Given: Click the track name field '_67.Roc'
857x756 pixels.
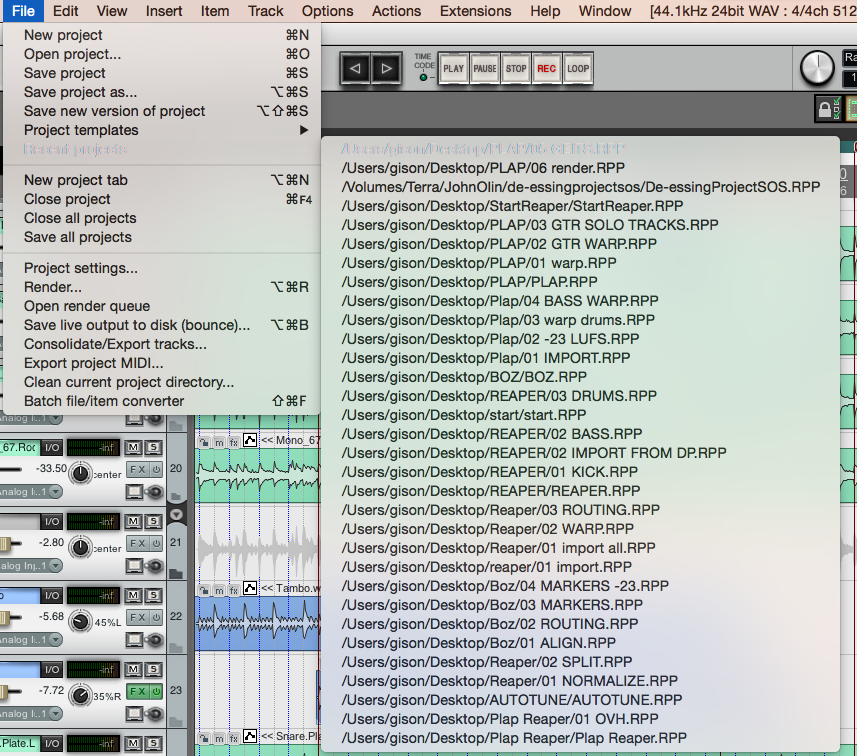Looking at the screenshot, I should tap(19, 448).
